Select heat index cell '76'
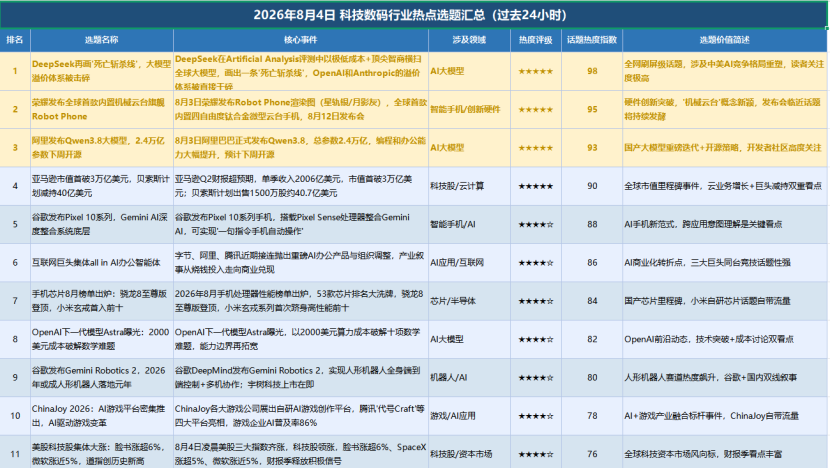The width and height of the screenshot is (830, 468). point(592,452)
